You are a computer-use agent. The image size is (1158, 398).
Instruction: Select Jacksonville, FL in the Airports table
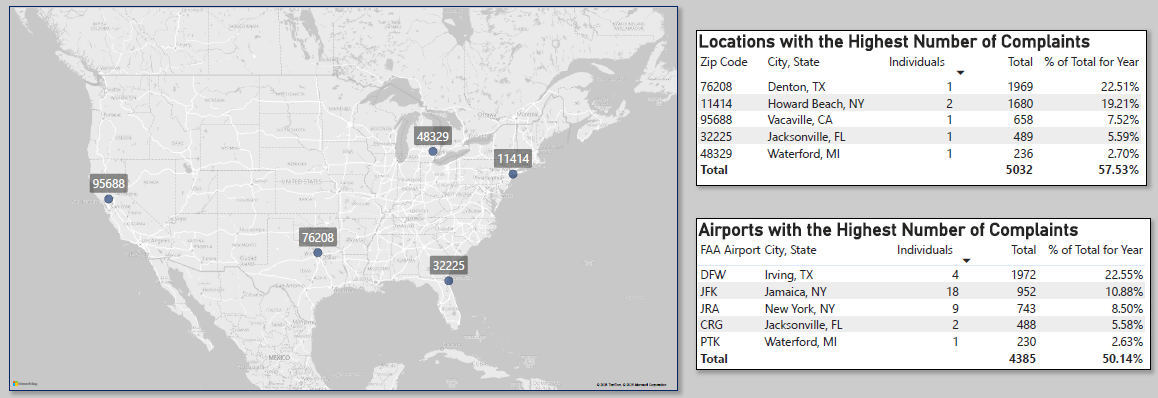point(804,325)
